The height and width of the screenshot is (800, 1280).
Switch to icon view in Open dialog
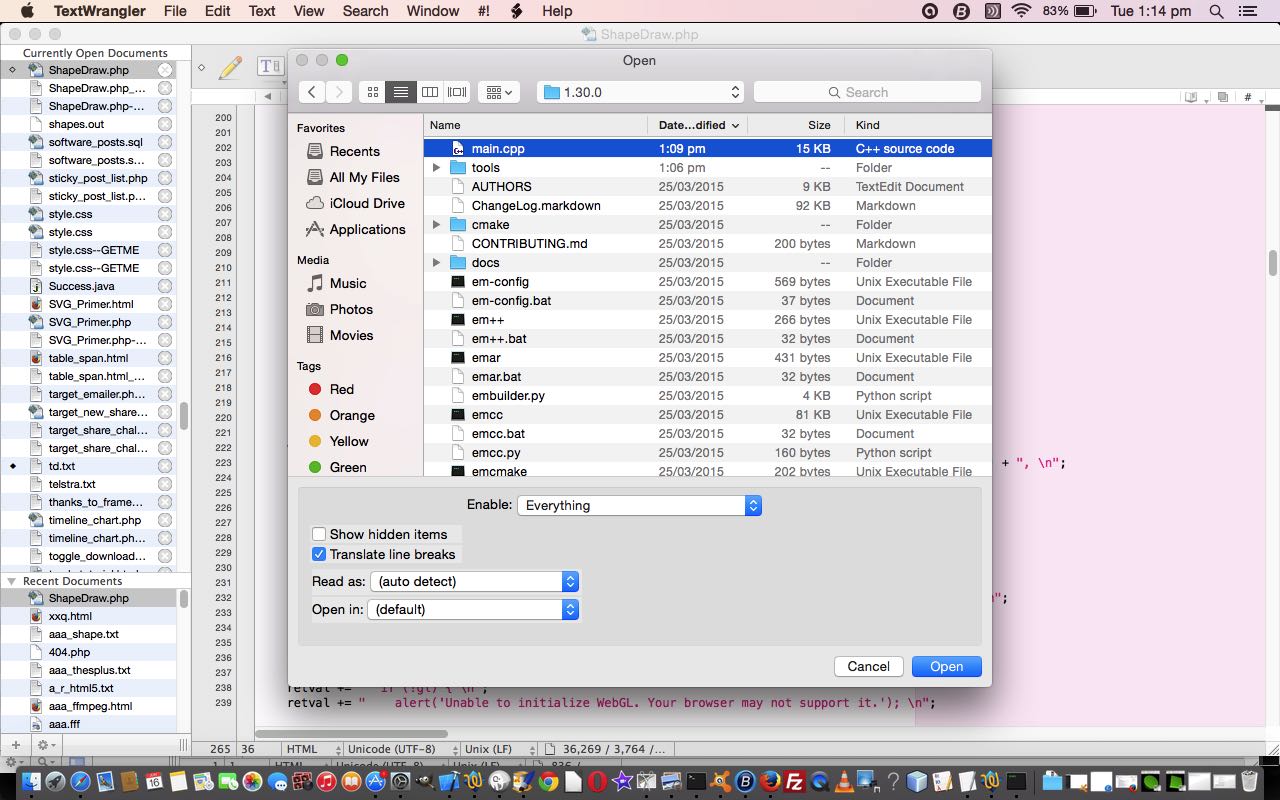373,92
